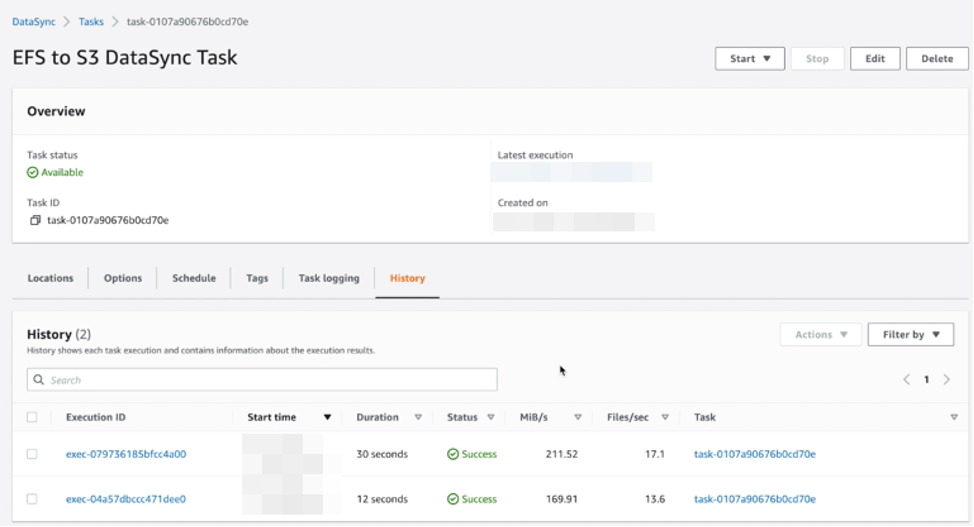Open the Actions dropdown
974x527 pixels.
[821, 334]
